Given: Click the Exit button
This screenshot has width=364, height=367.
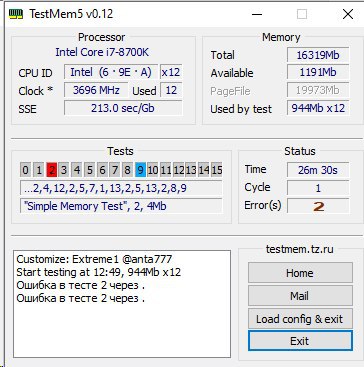Looking at the screenshot, I should pos(300,341).
